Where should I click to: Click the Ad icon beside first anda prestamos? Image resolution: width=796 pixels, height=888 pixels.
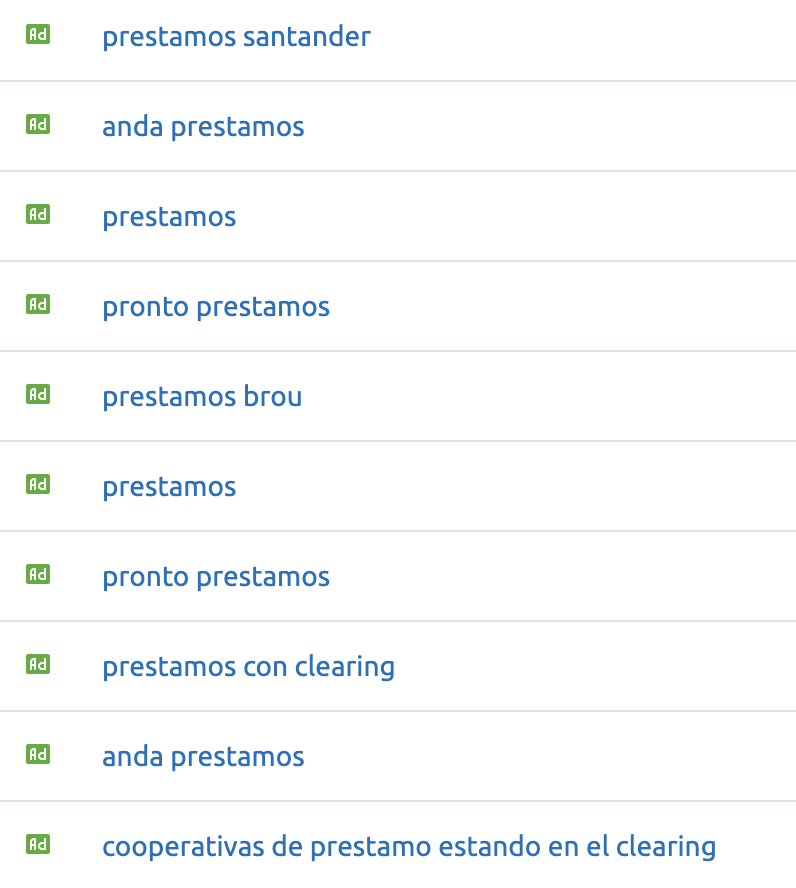click(x=38, y=124)
